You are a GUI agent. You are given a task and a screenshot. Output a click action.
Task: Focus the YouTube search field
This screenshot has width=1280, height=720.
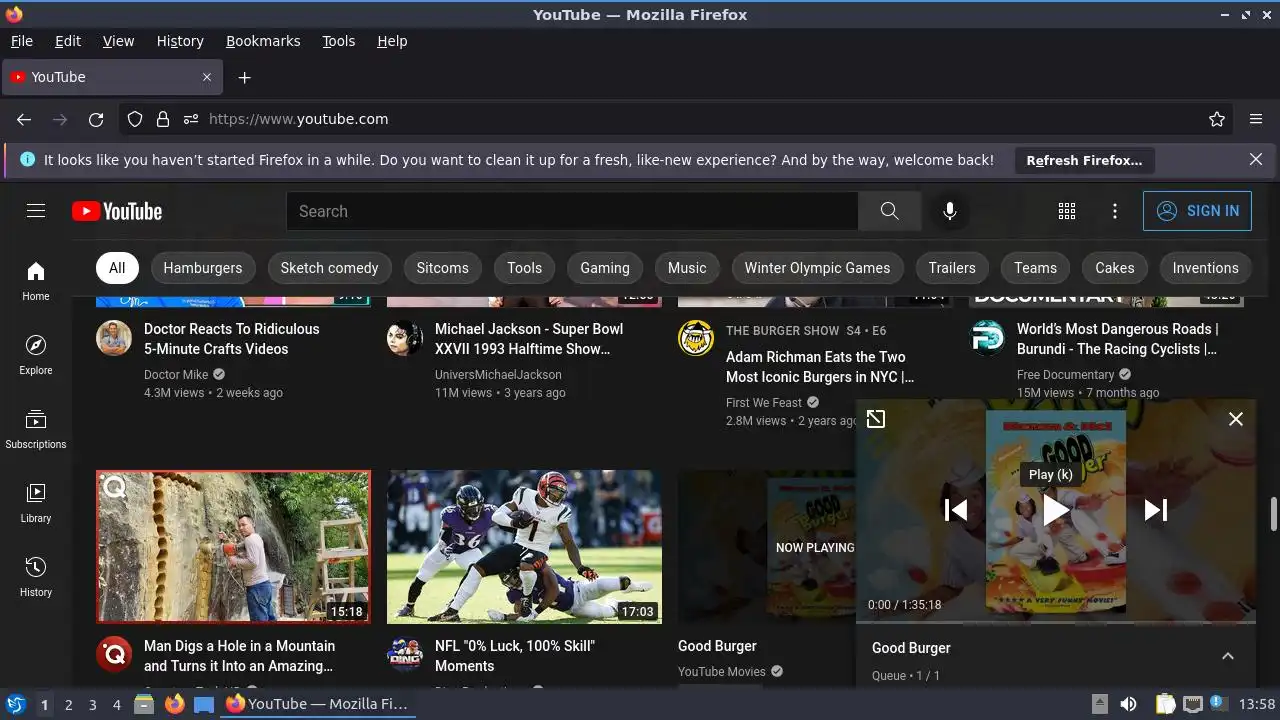572,211
